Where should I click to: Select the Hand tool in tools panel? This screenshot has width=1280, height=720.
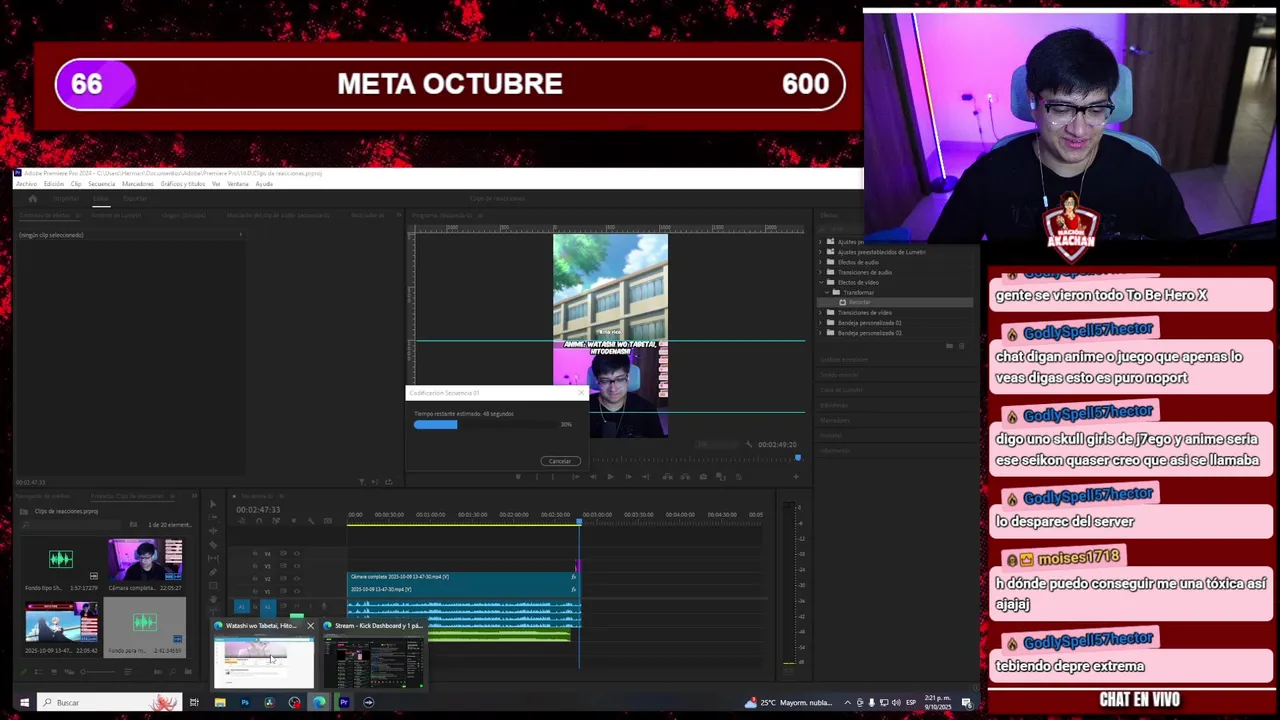coord(213,599)
